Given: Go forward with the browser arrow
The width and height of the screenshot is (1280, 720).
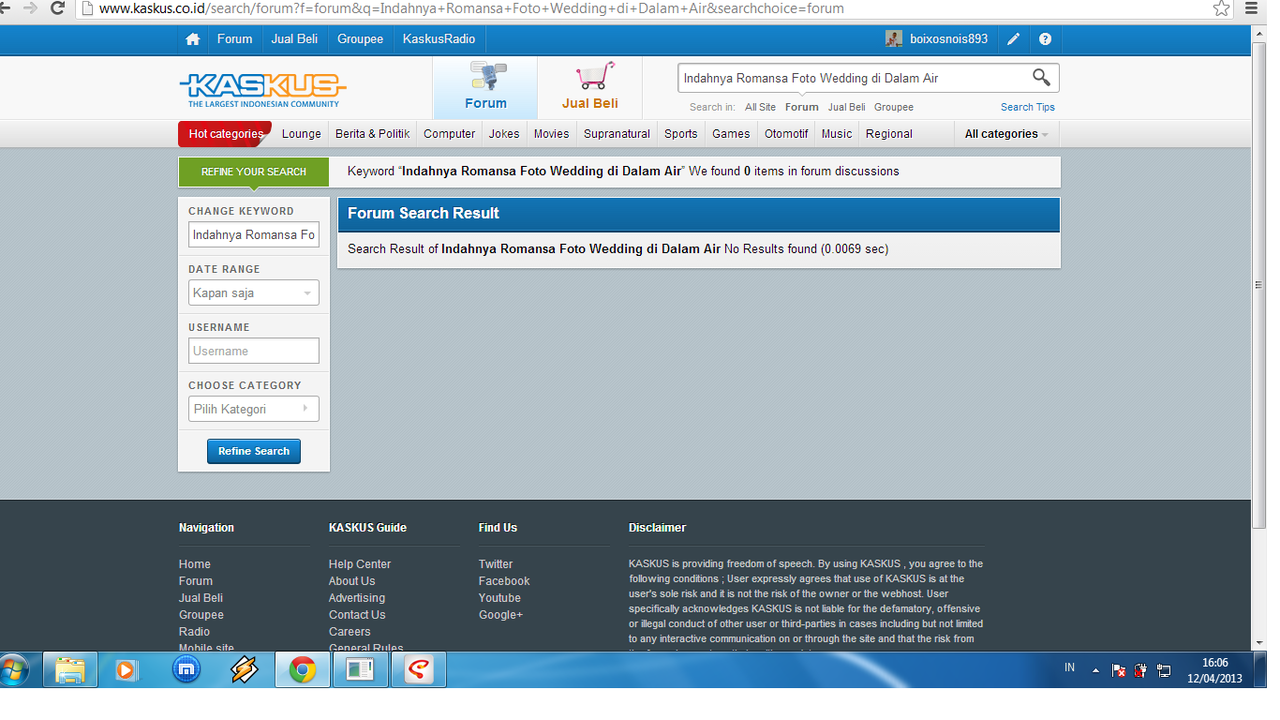Looking at the screenshot, I should (30, 8).
